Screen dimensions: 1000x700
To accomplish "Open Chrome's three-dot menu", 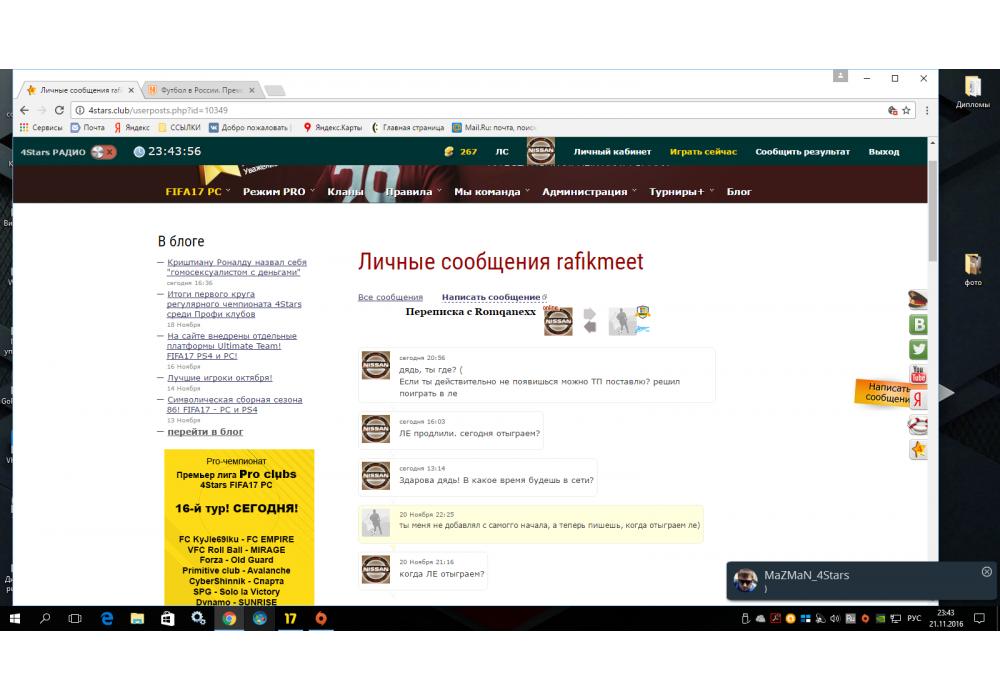I will (x=927, y=110).
